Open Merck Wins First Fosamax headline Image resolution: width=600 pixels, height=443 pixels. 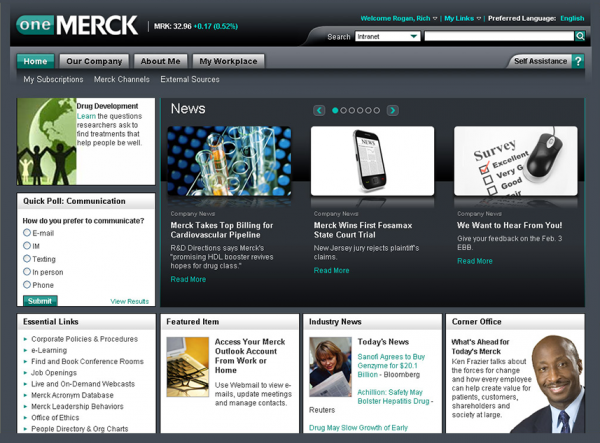tap(363, 230)
